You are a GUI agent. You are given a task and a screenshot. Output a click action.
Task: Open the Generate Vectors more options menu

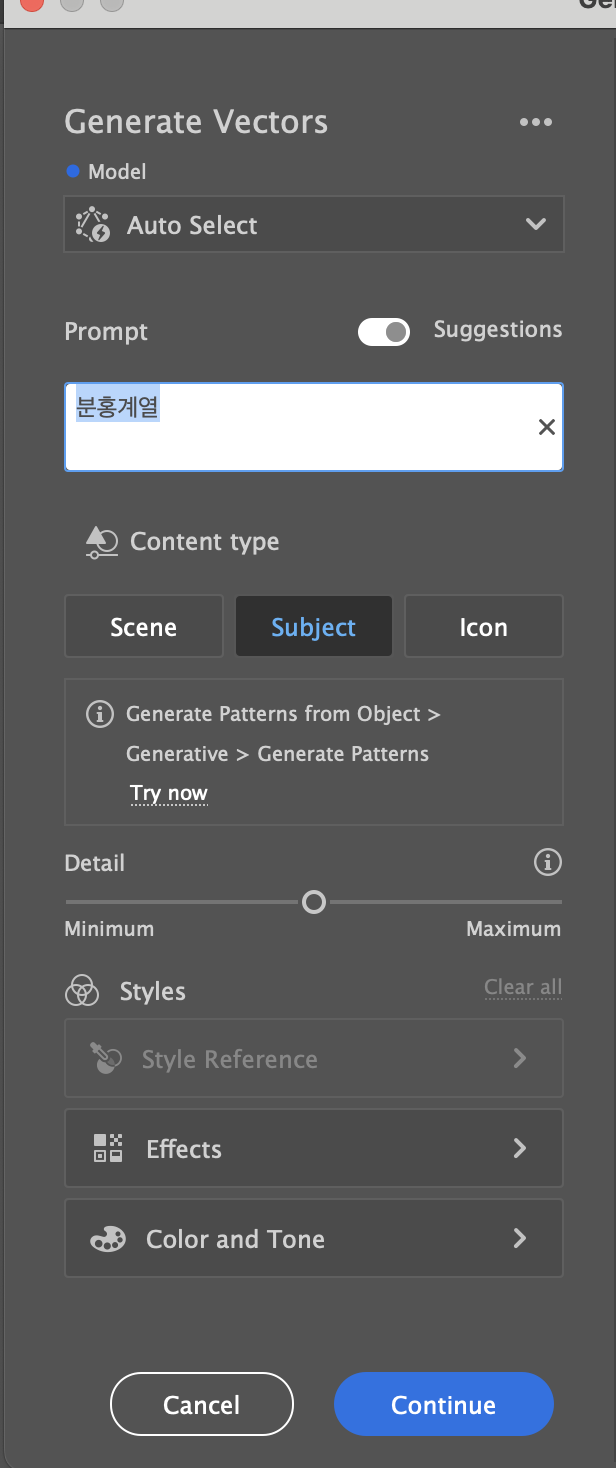[535, 123]
